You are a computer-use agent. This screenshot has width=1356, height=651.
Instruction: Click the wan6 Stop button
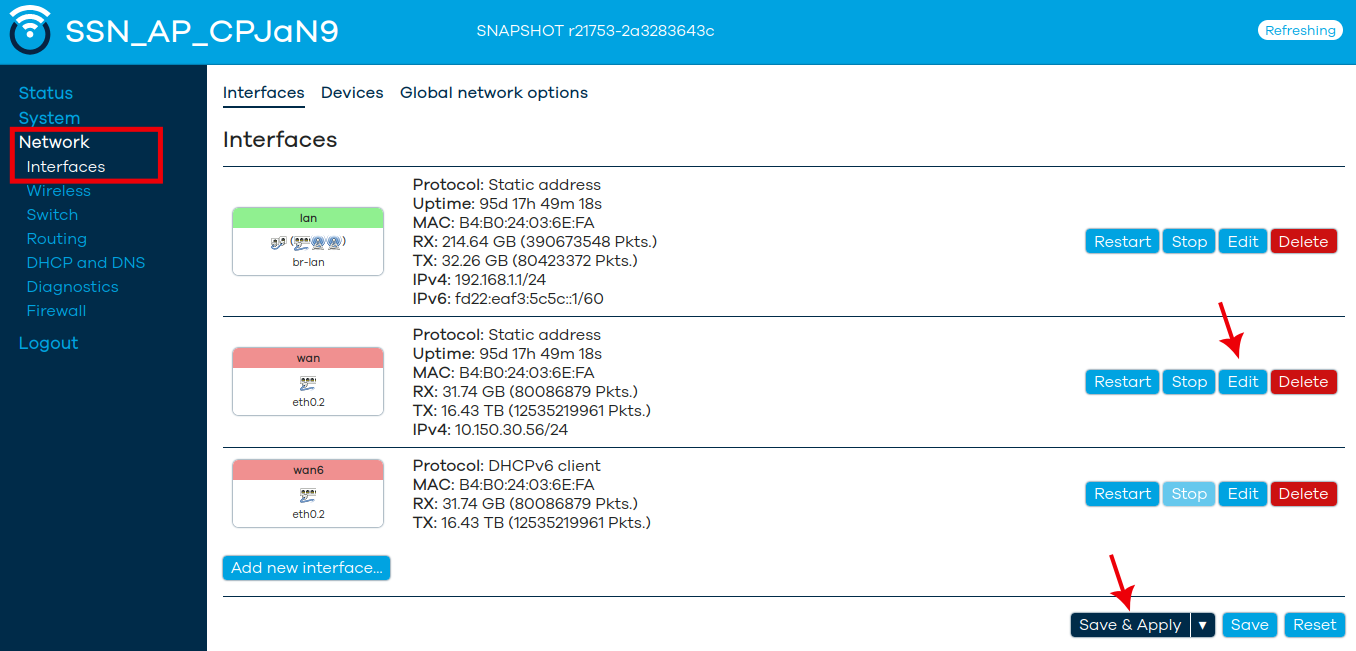coord(1189,493)
